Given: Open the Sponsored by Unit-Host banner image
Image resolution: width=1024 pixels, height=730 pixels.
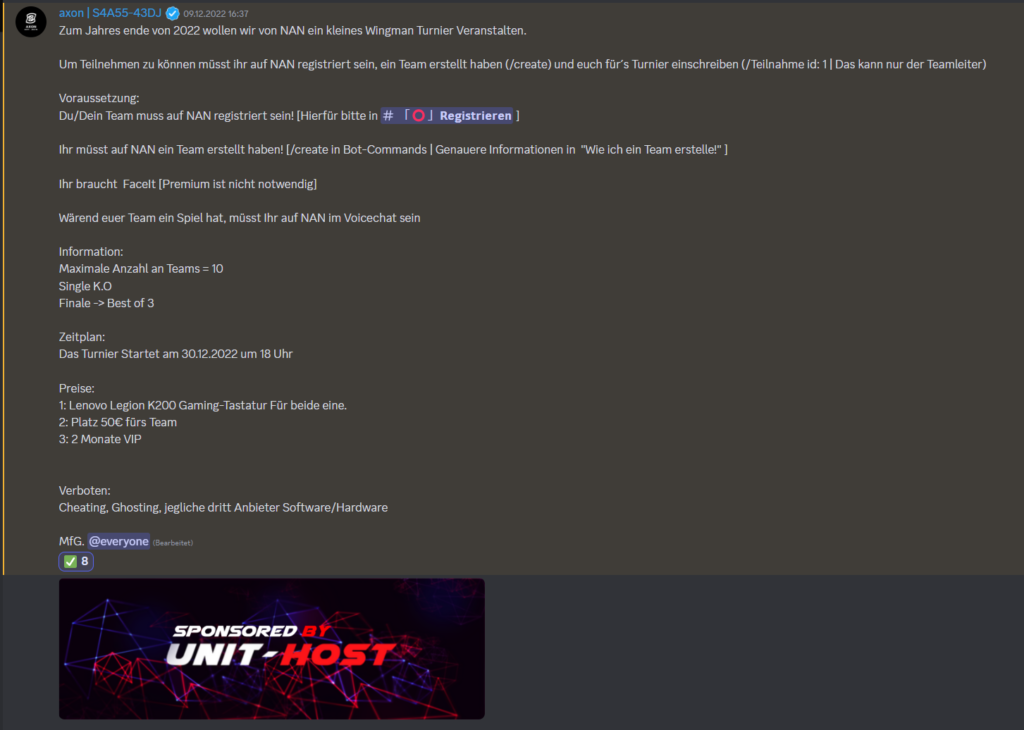Looking at the screenshot, I should click(x=272, y=648).
